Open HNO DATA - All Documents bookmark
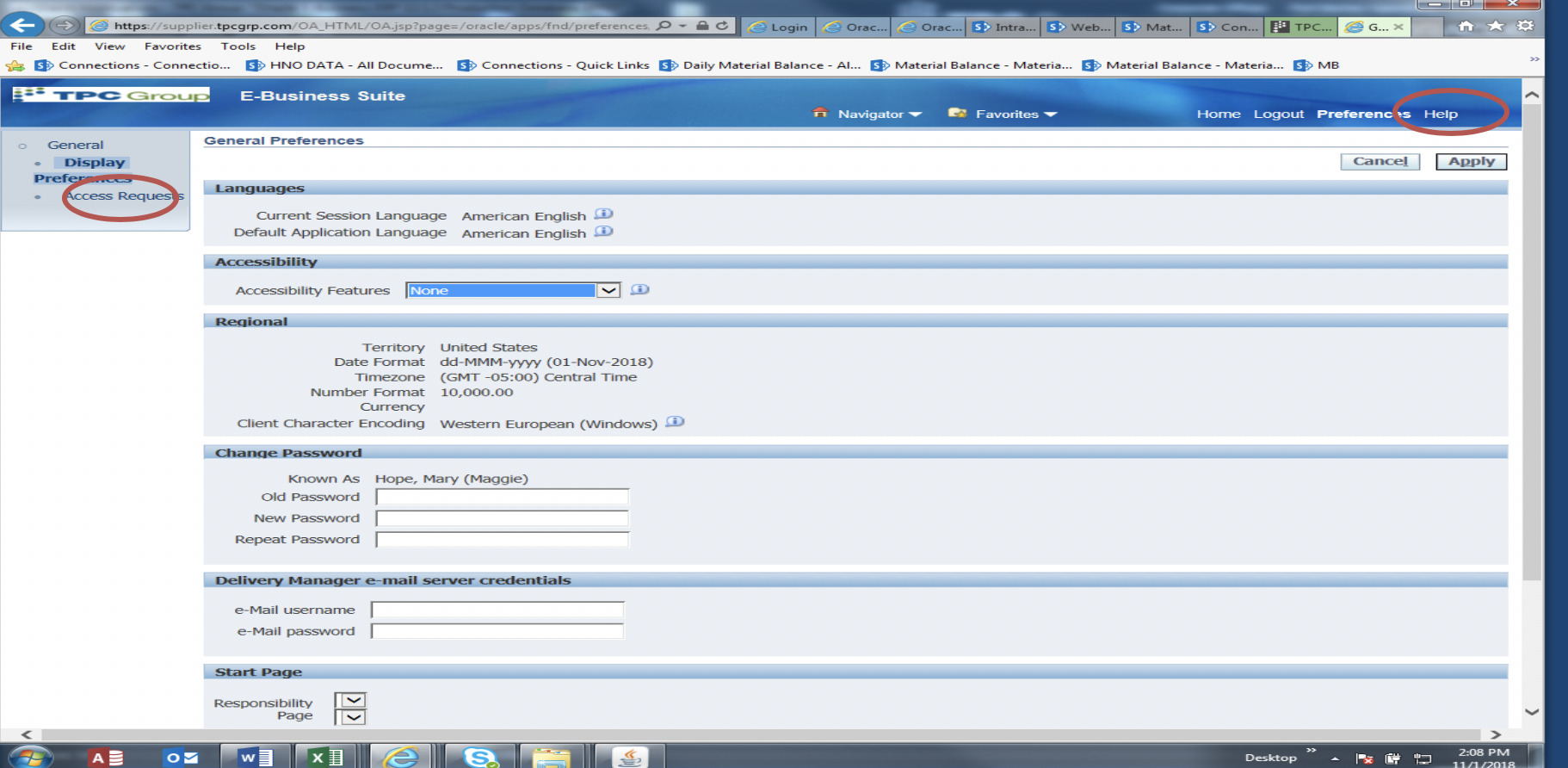Screen dimensions: 1568x768 tap(344, 65)
